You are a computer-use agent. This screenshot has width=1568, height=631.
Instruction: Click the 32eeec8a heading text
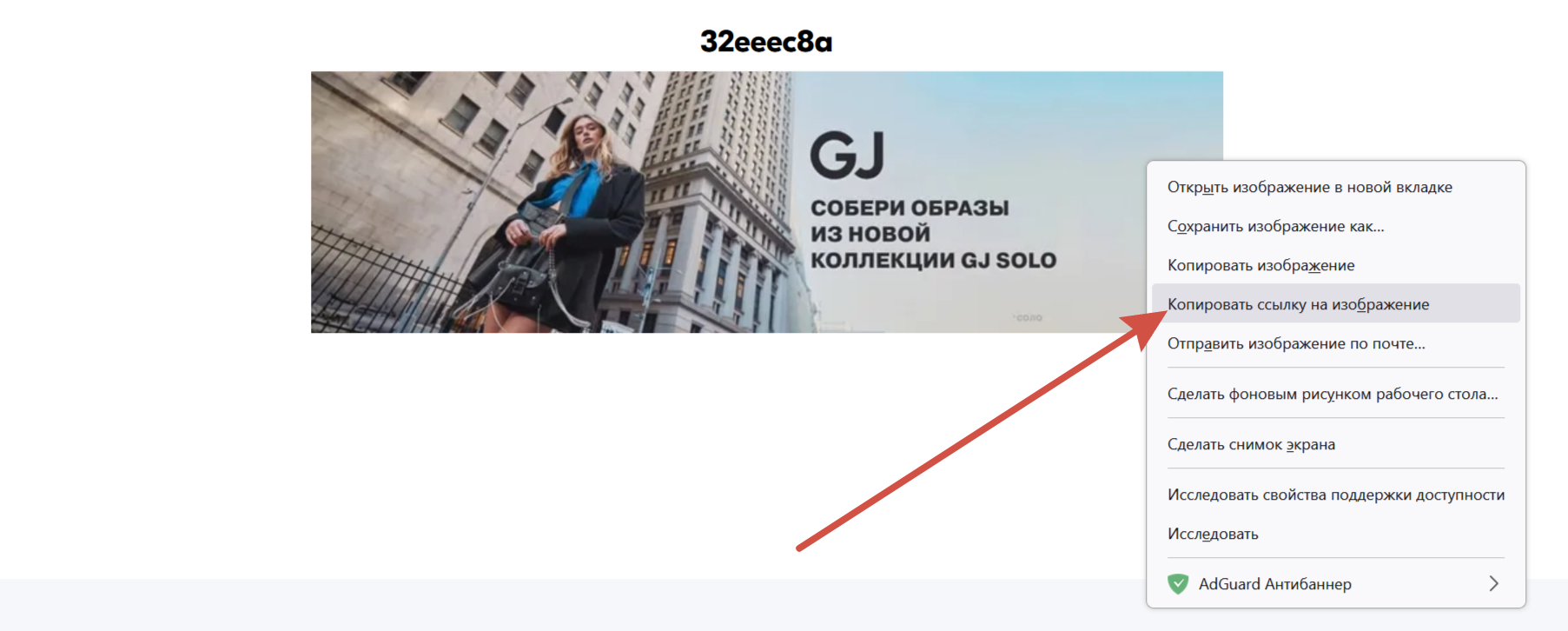click(x=766, y=41)
